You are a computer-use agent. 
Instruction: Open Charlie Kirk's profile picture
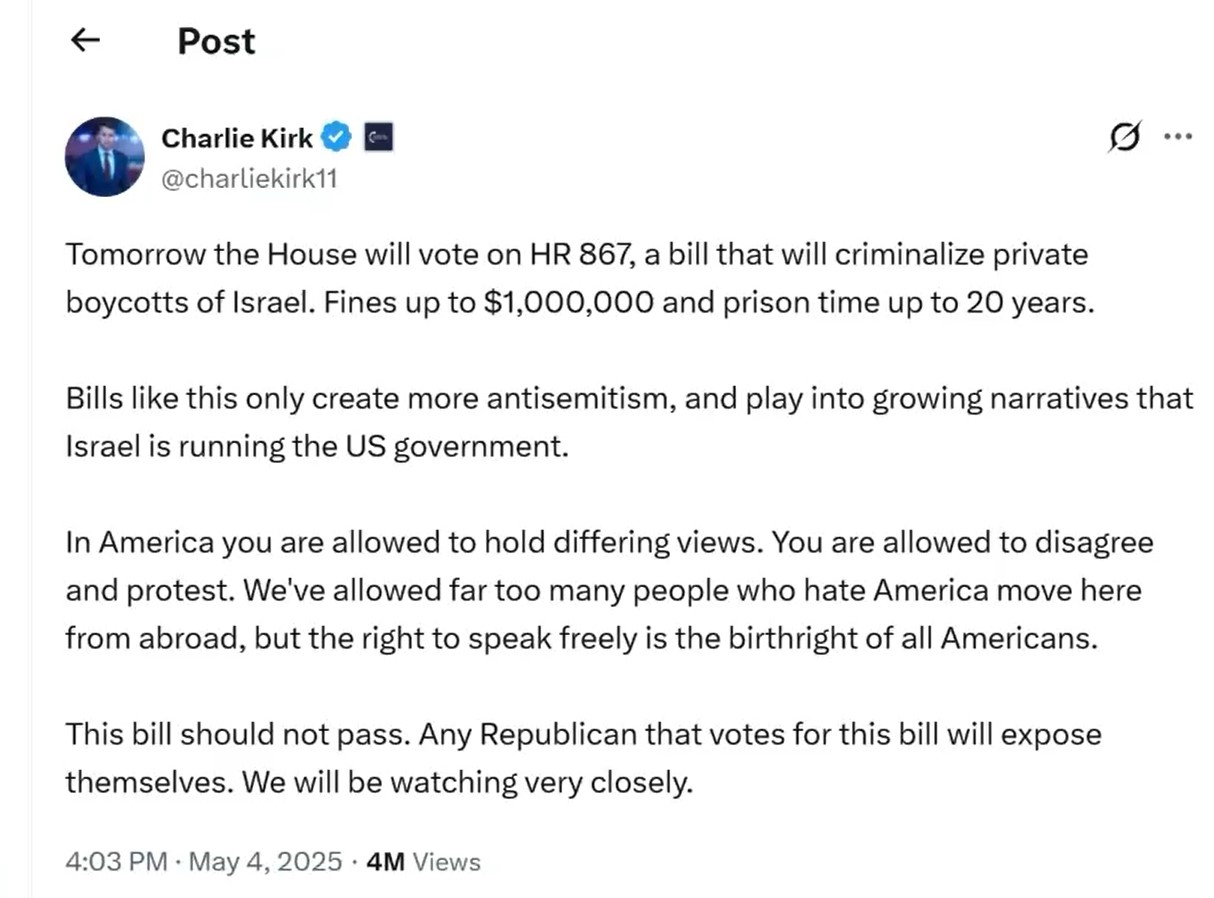pyautogui.click(x=105, y=157)
